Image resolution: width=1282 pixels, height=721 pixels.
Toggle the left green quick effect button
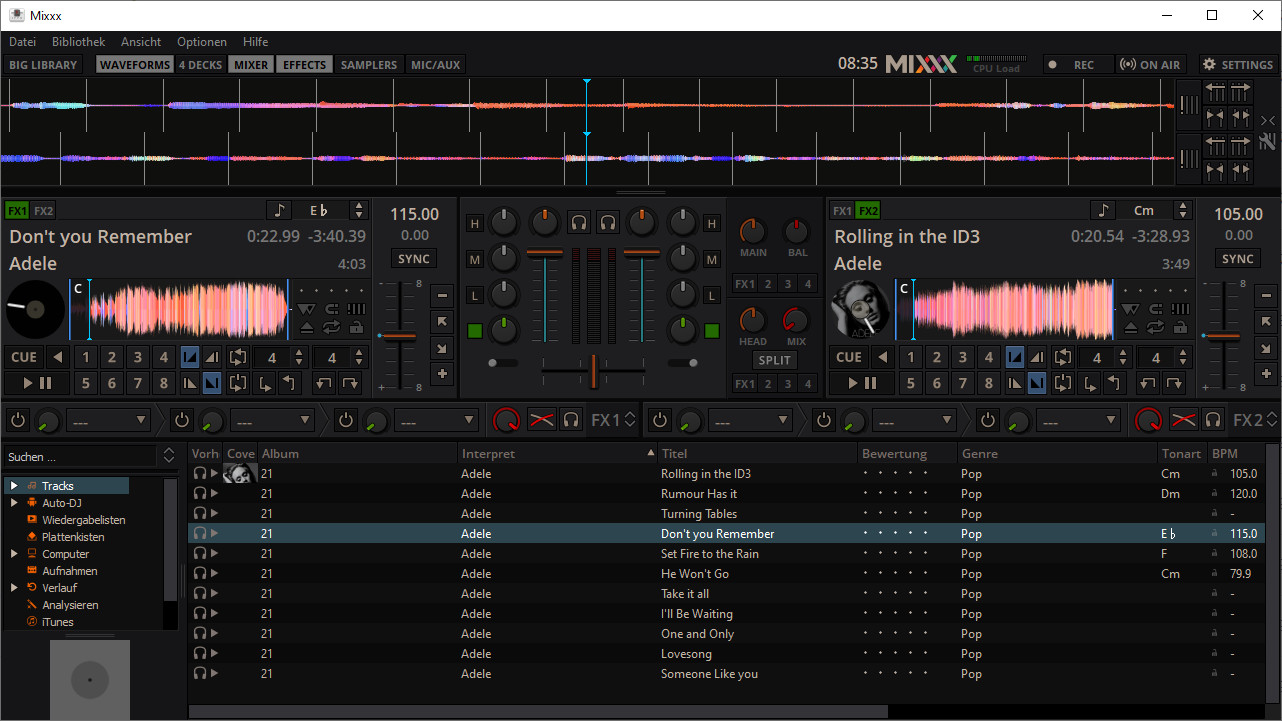pos(475,331)
